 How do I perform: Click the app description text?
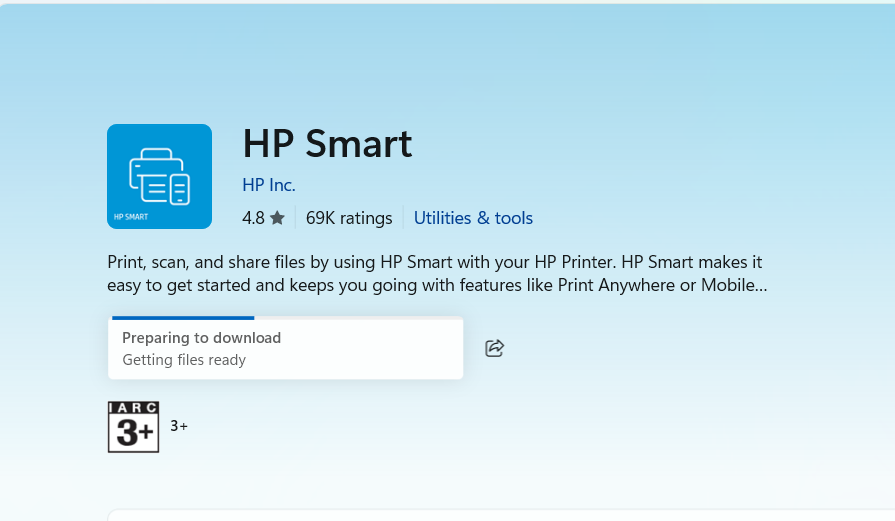point(437,273)
